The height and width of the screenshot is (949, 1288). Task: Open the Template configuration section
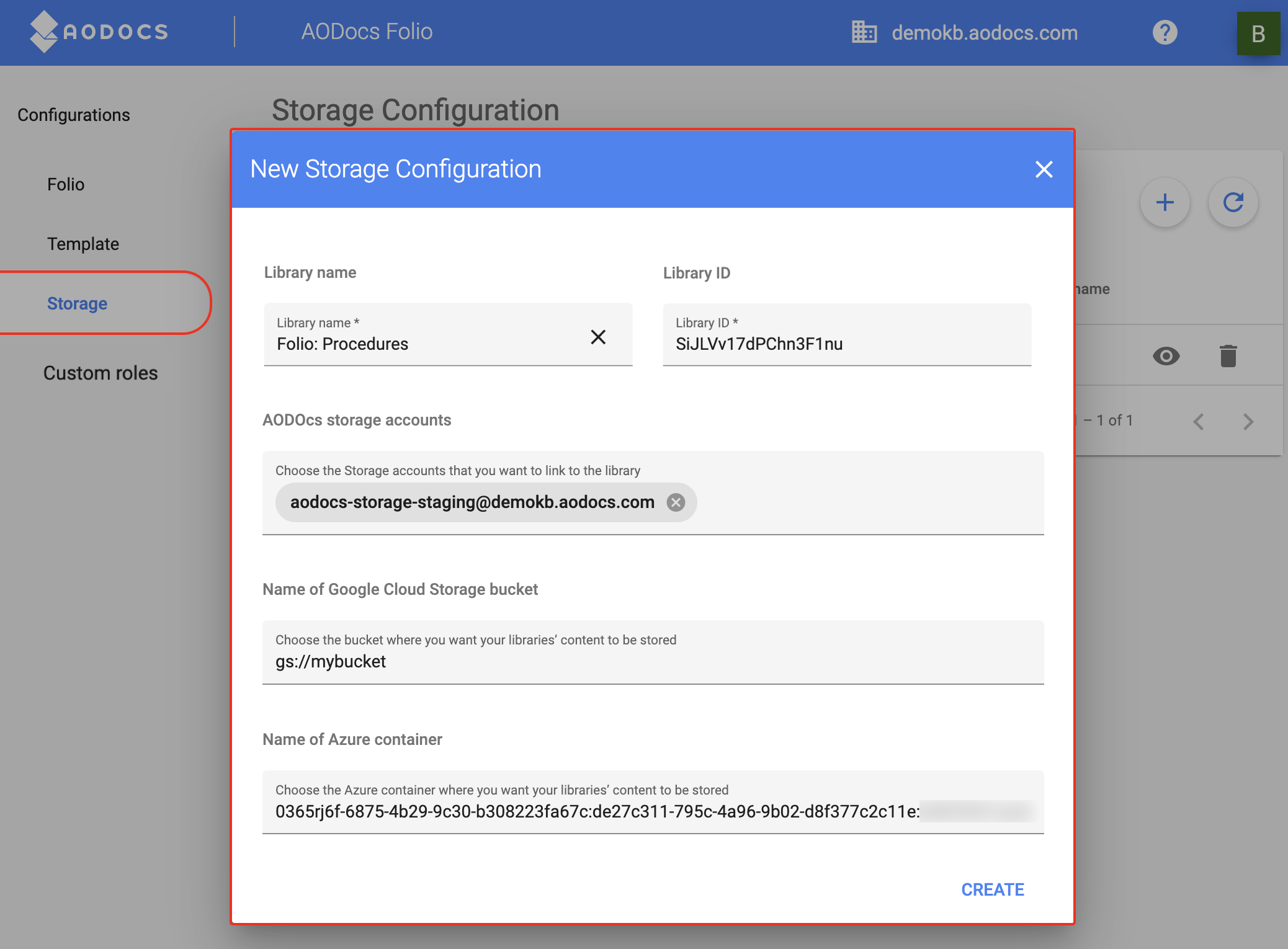[x=83, y=244]
